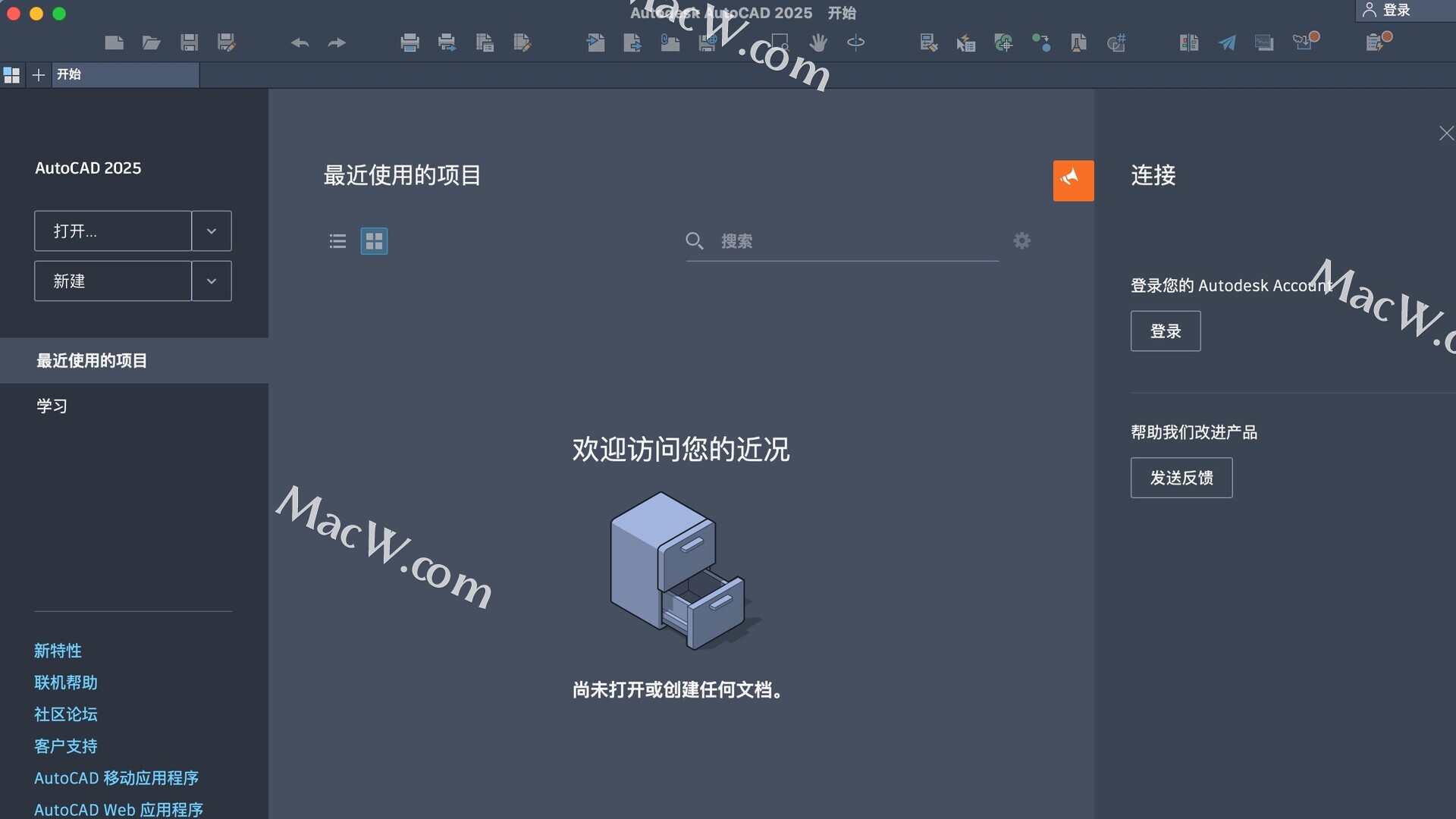Create a new drawing from toolbar
The height and width of the screenshot is (819, 1456).
click(115, 42)
